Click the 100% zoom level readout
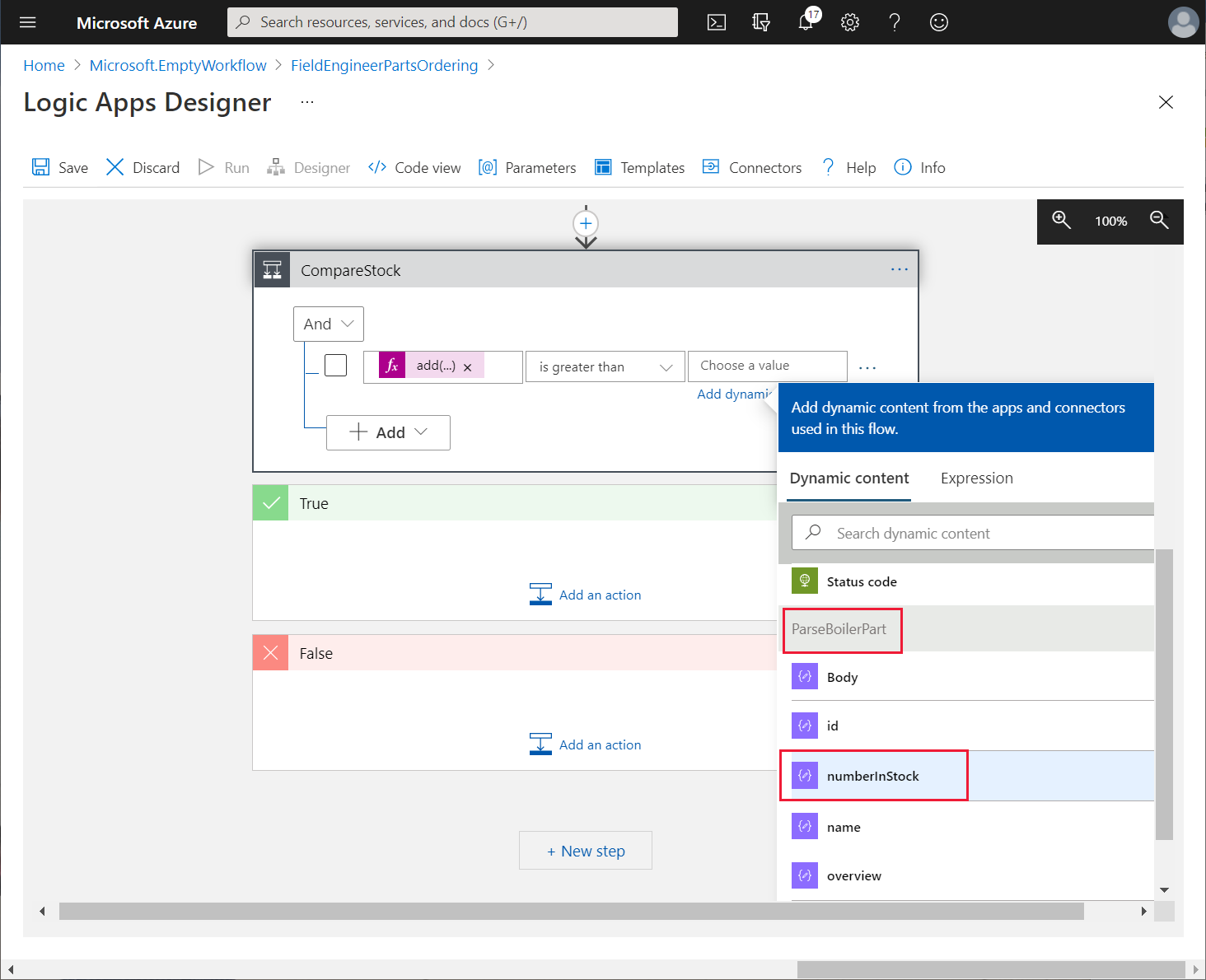The height and width of the screenshot is (980, 1206). pyautogui.click(x=1110, y=221)
